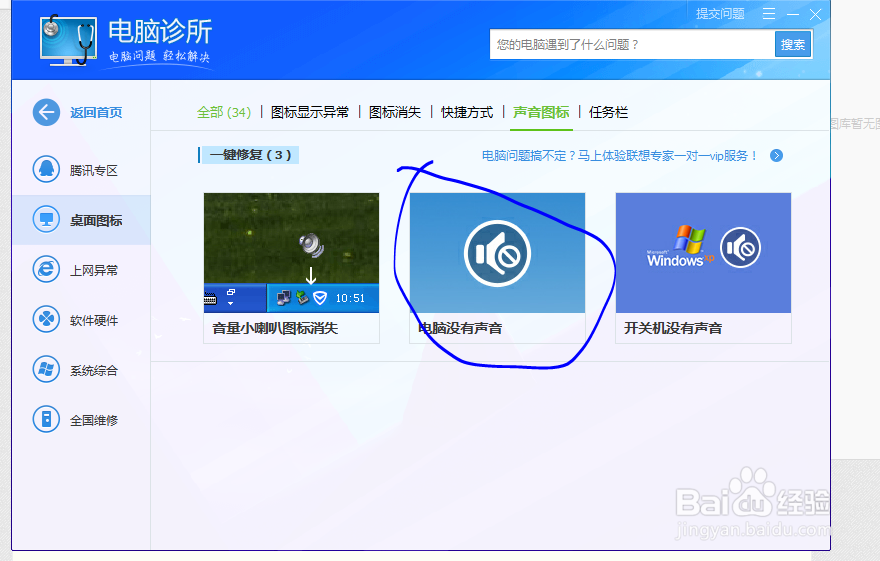Open the Windows XP 开关机没有声音 thumbnail
Image resolution: width=880 pixels, height=561 pixels.
703,253
